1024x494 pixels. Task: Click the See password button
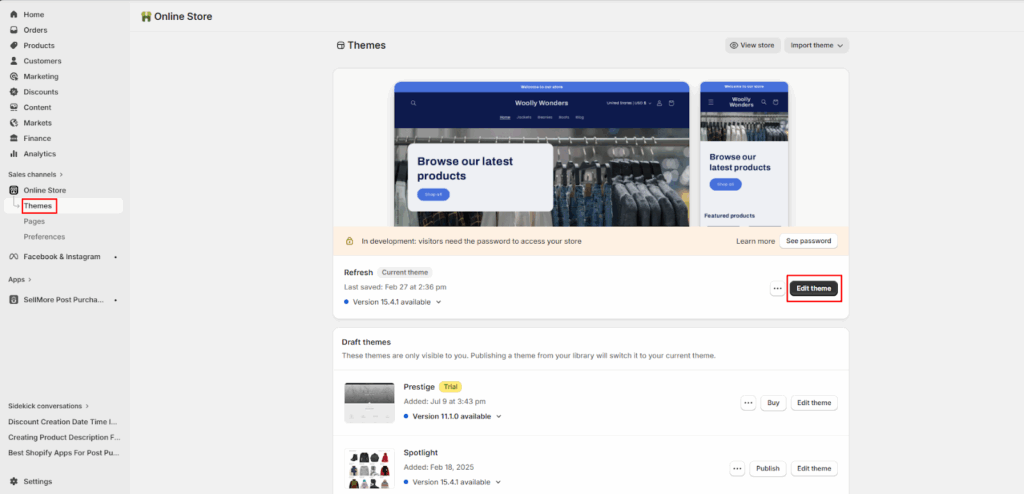808,241
